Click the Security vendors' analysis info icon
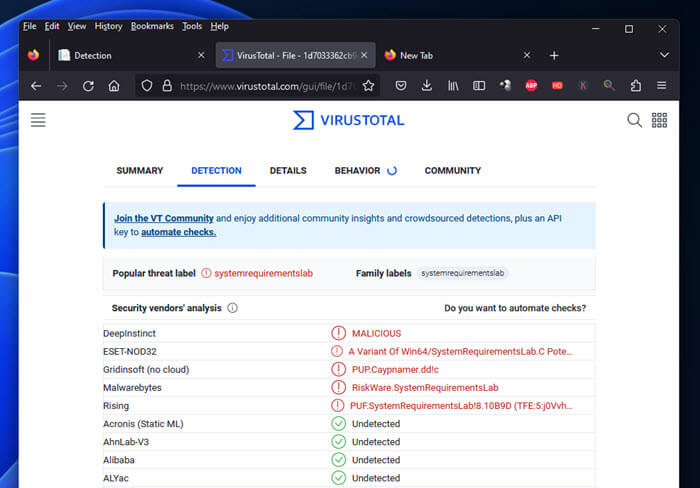 pos(233,308)
